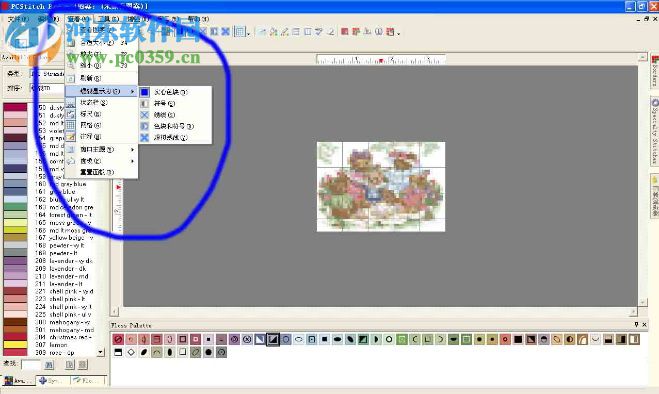Select the black horizontal ellipse palette symbol
The image size is (659, 394).
tap(337, 339)
